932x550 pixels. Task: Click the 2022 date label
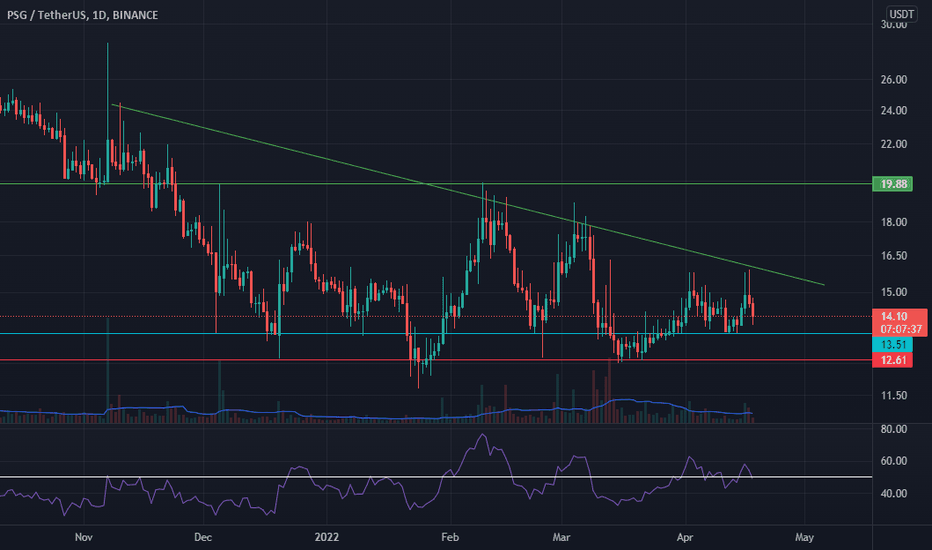coord(326,537)
